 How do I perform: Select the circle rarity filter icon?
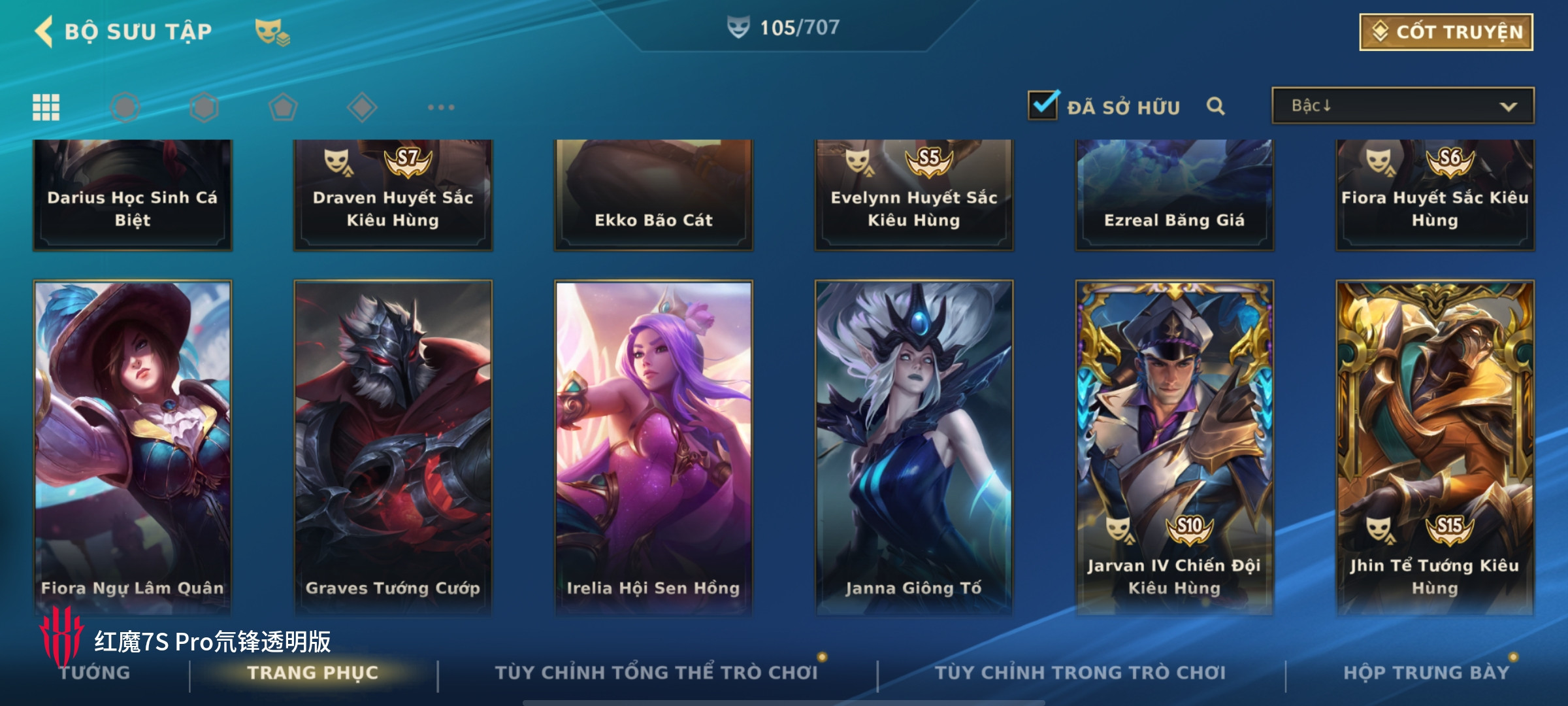click(125, 107)
